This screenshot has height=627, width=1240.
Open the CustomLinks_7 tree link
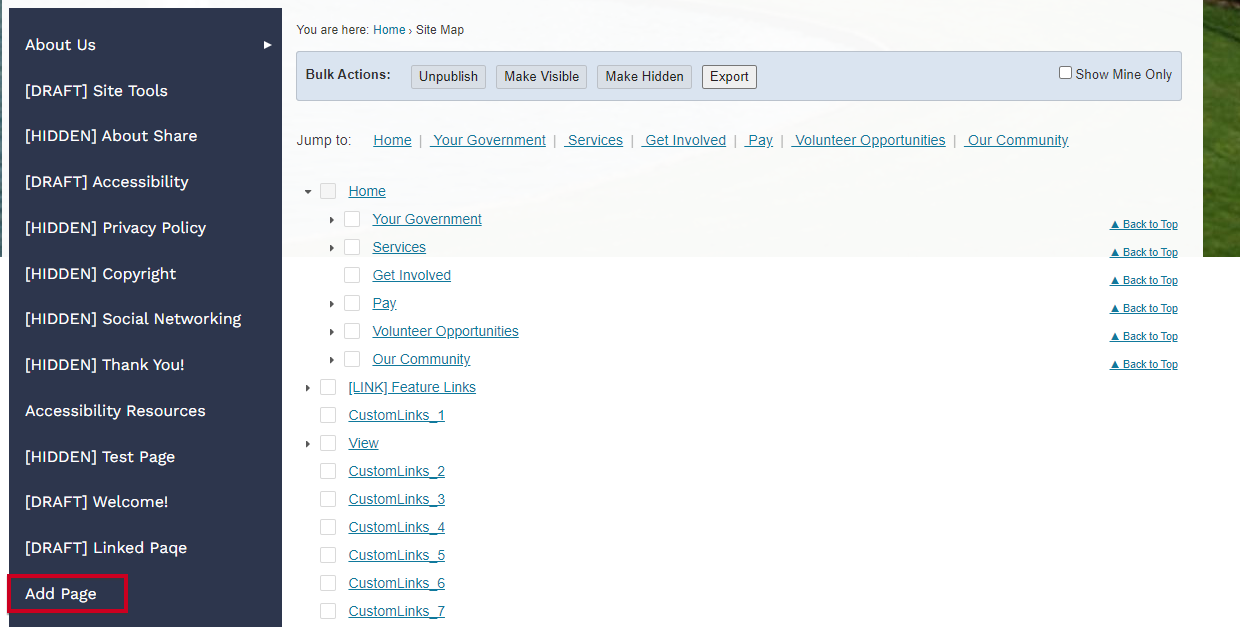[x=397, y=611]
